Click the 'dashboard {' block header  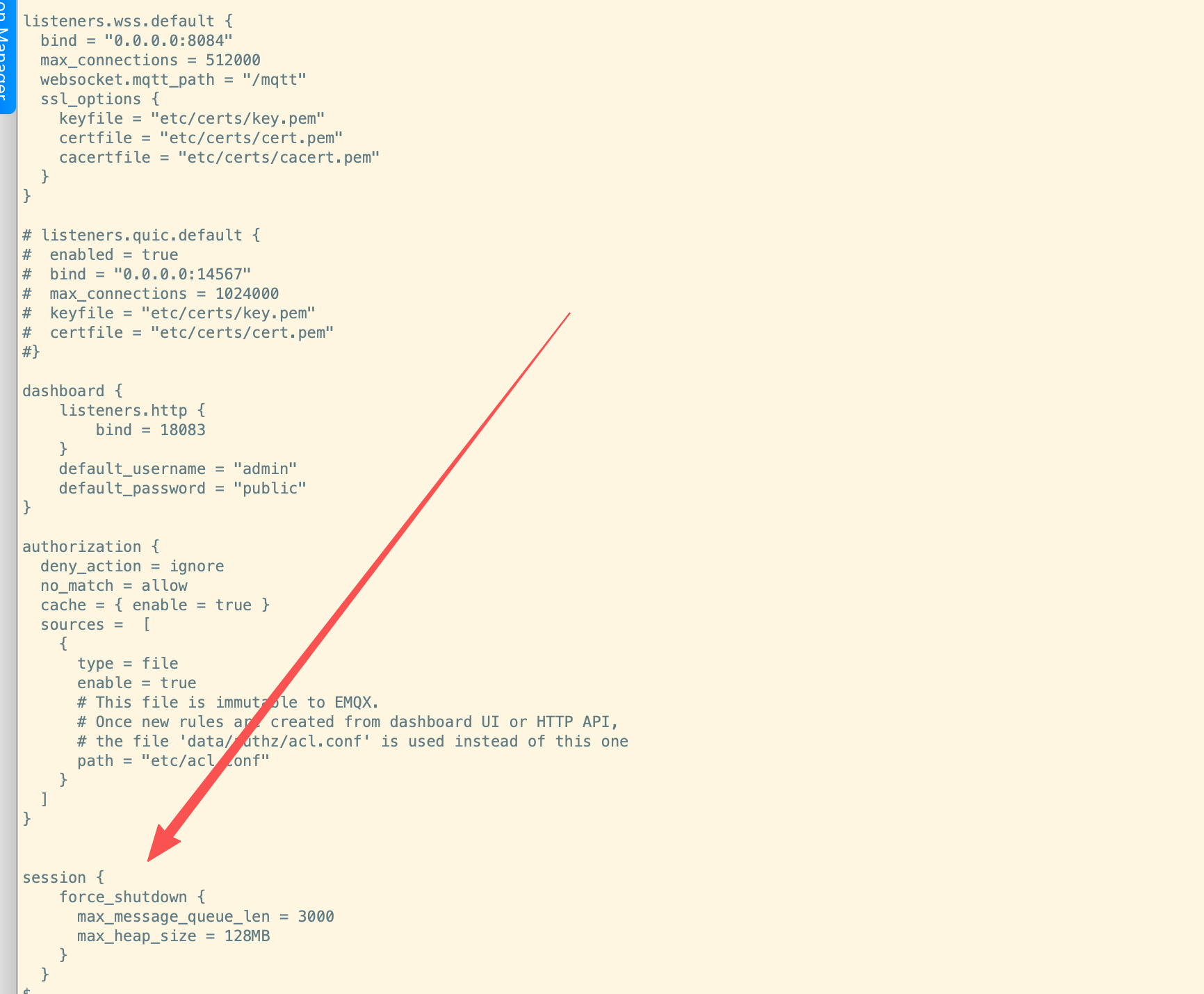(x=72, y=391)
